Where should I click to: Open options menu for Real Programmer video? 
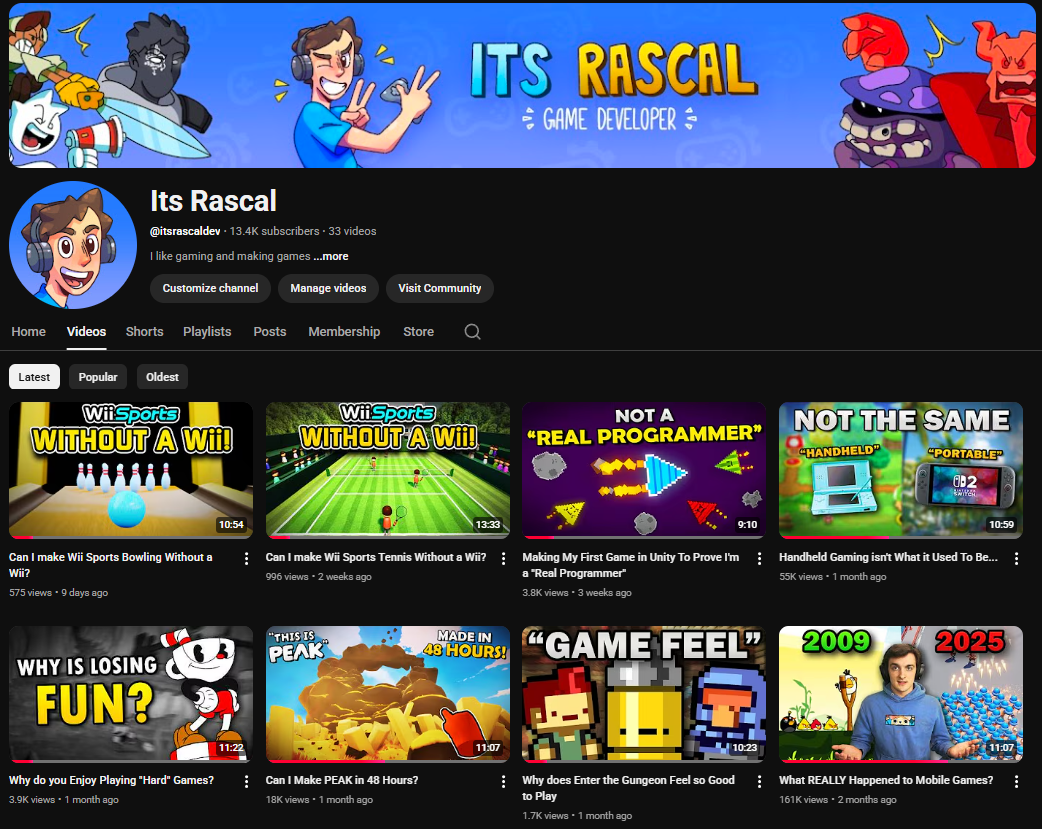pyautogui.click(x=760, y=559)
